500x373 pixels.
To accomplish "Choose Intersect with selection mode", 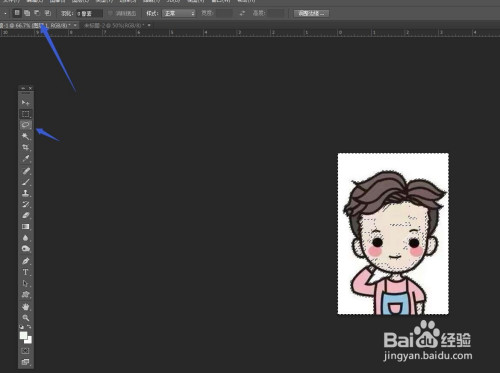I will tap(48, 13).
